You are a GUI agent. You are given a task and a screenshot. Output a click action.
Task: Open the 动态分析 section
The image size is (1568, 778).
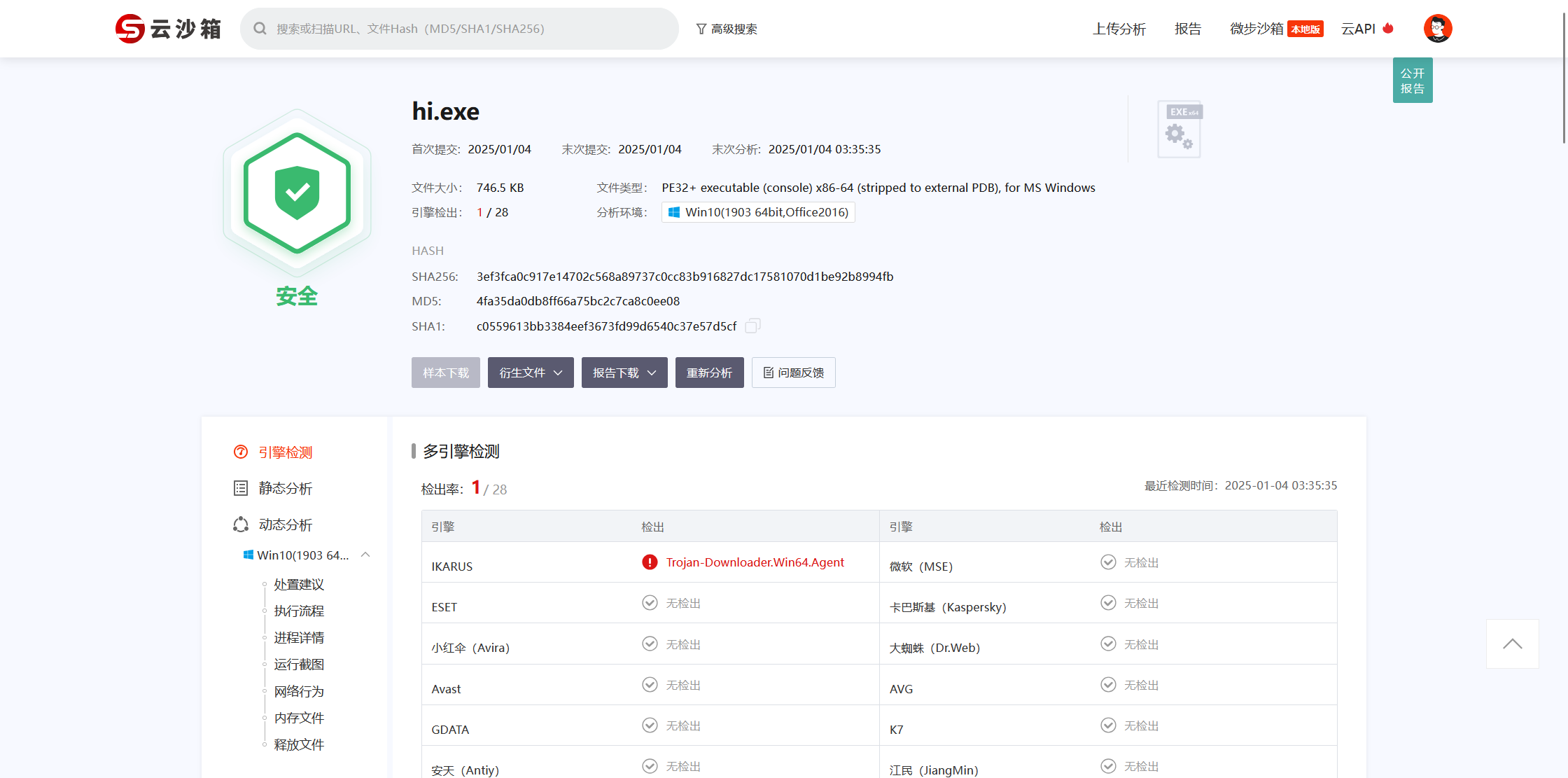click(x=285, y=525)
